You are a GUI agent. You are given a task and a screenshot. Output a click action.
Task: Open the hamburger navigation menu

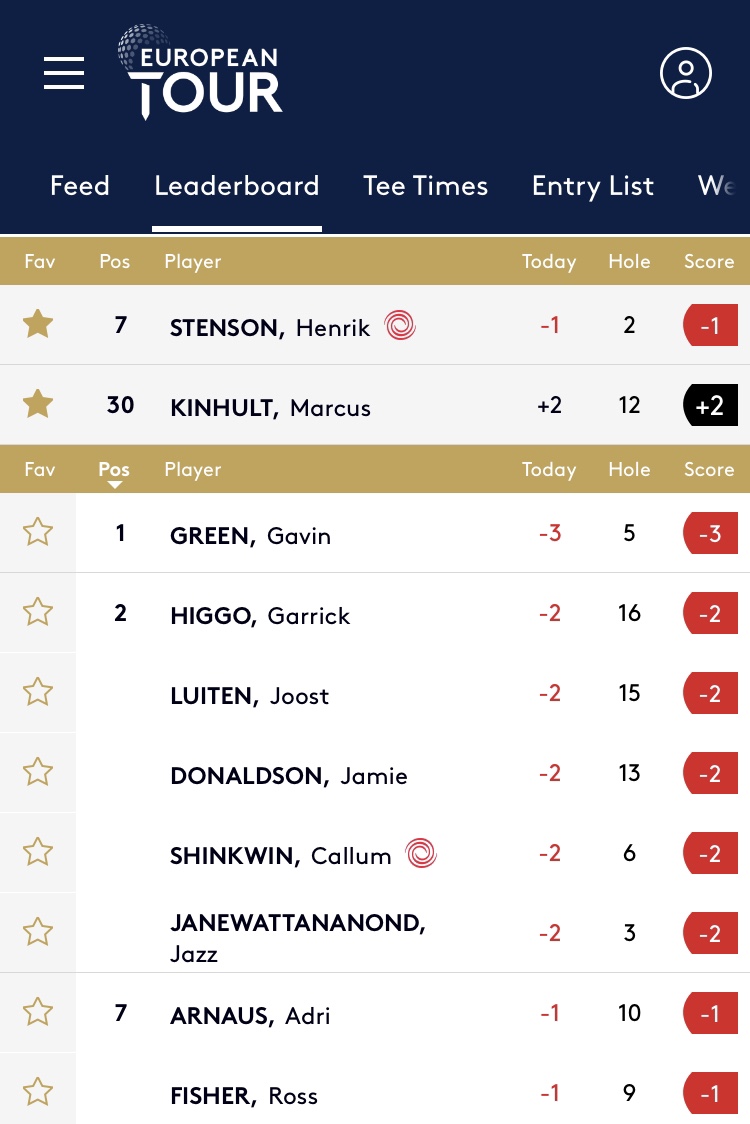[x=64, y=73]
